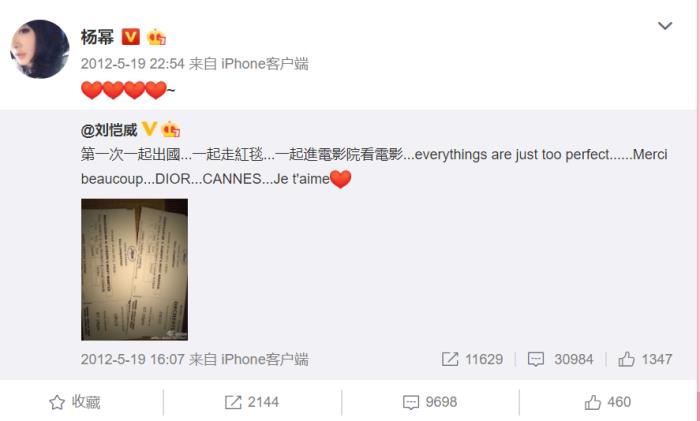
Task: Open comments showing 9698
Action: click(x=430, y=402)
